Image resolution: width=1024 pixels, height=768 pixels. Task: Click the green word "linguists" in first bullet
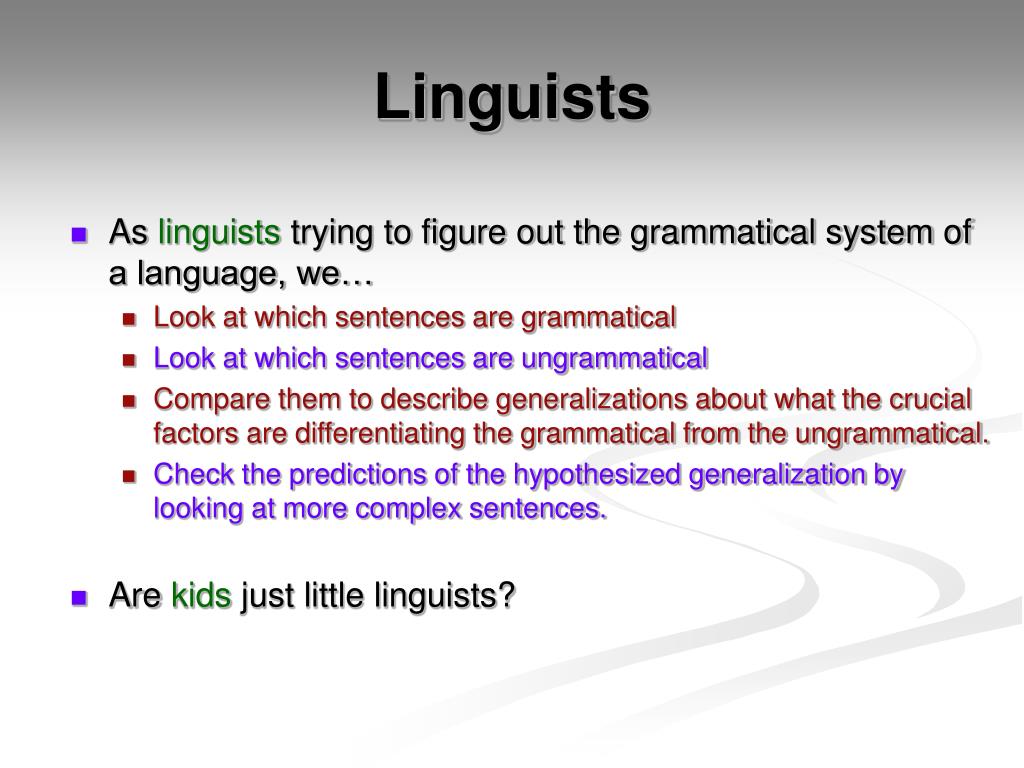pos(219,233)
